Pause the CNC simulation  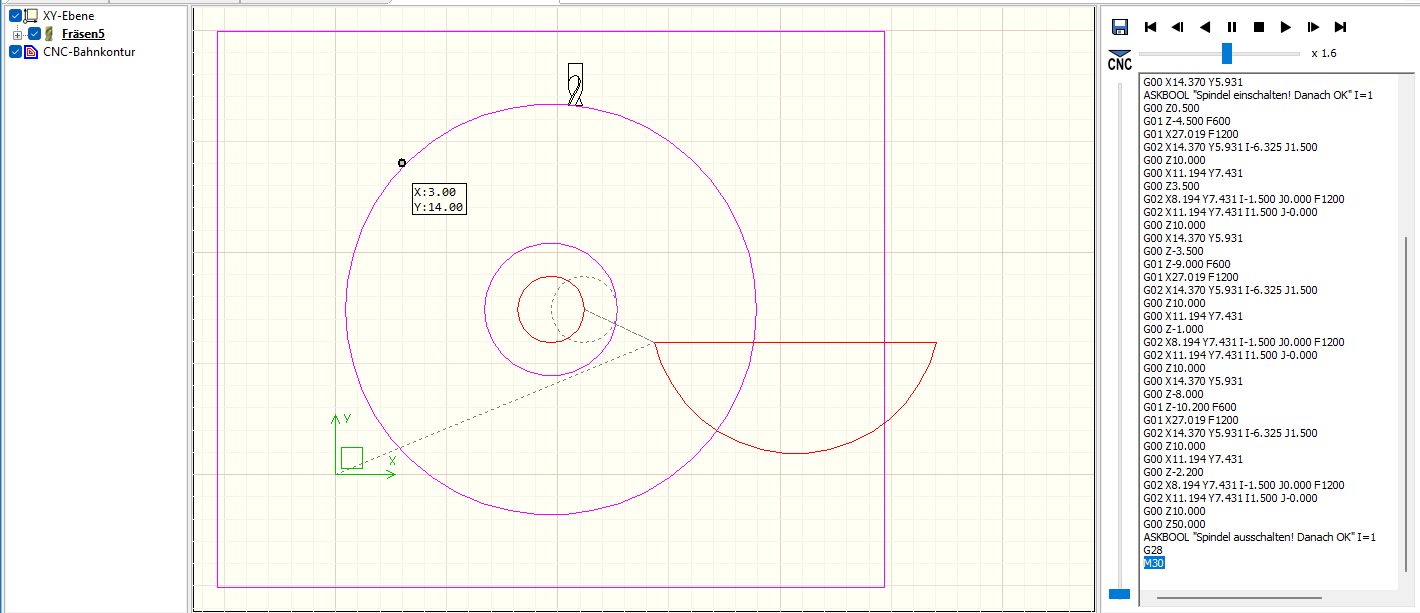coord(1232,27)
